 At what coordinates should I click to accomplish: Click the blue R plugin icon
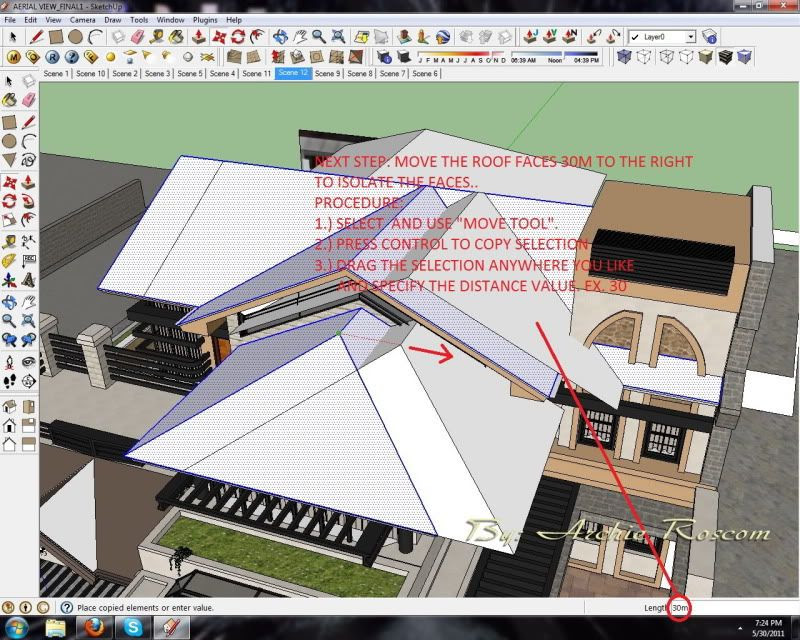click(52, 57)
